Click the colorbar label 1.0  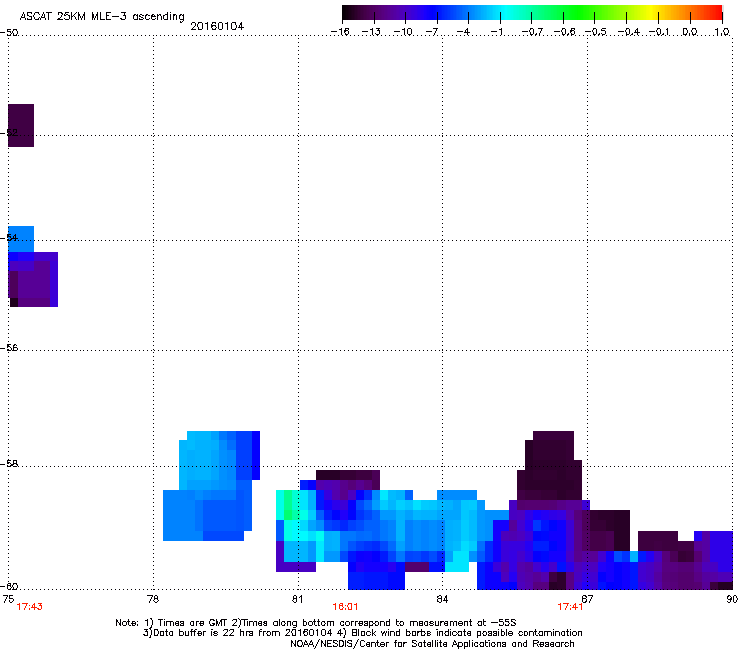[722, 32]
